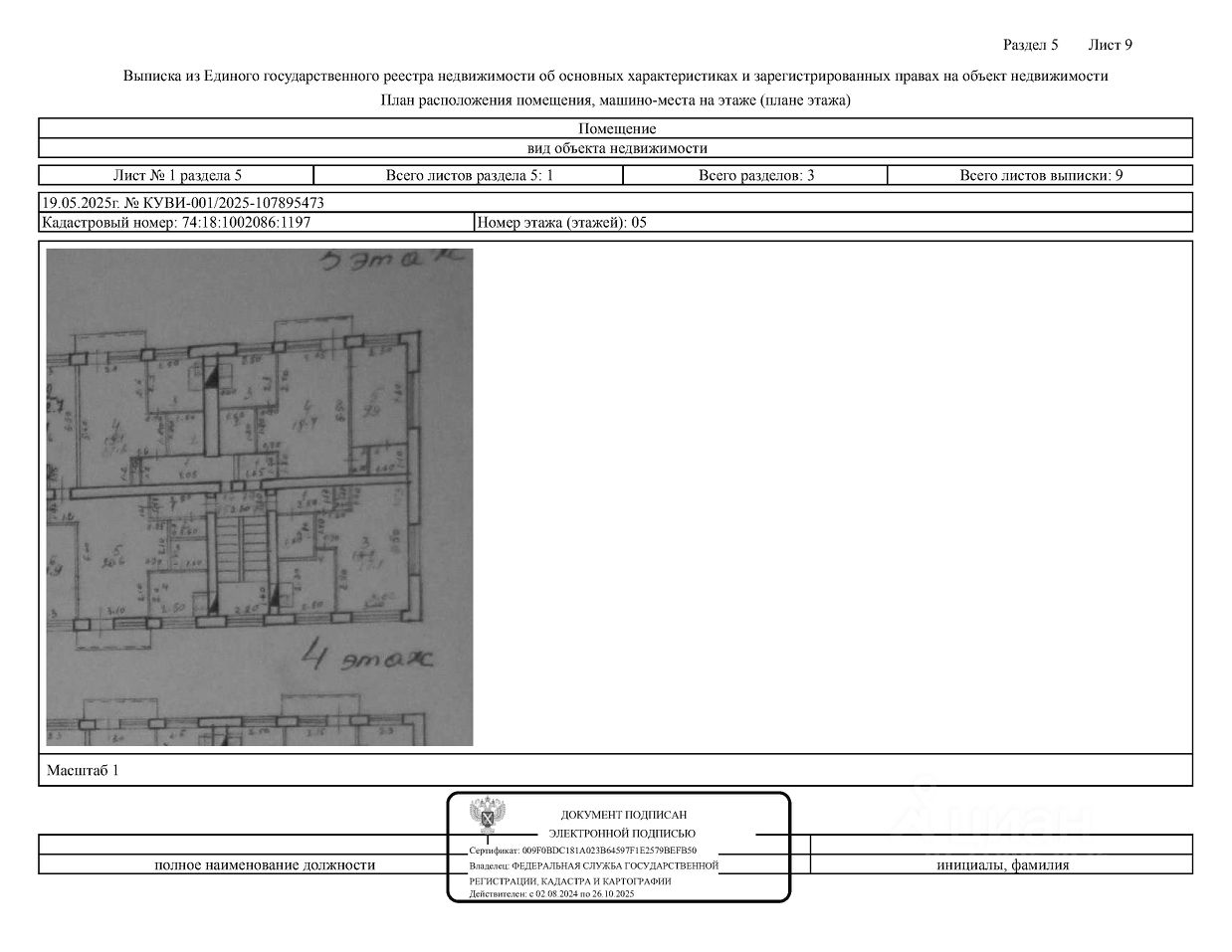Screen dimensions: 1232x952
Task: Select the text 'Раздел 5' in the header
Action: pyautogui.click(x=1030, y=45)
